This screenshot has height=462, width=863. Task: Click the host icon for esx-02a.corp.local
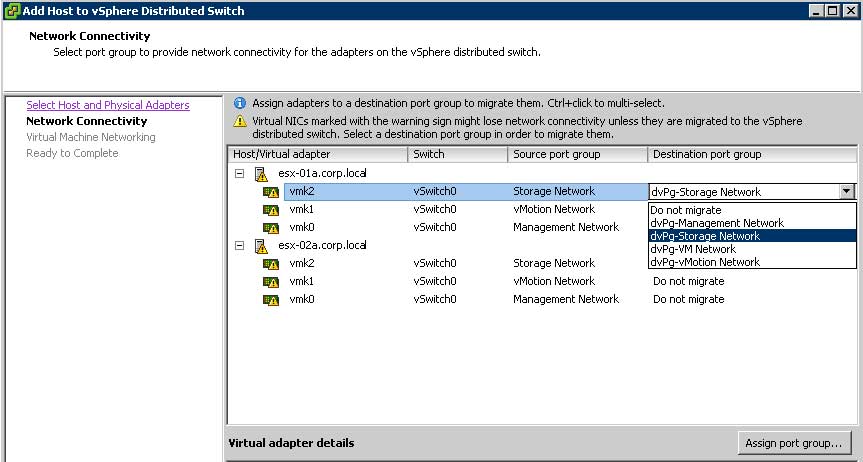261,246
